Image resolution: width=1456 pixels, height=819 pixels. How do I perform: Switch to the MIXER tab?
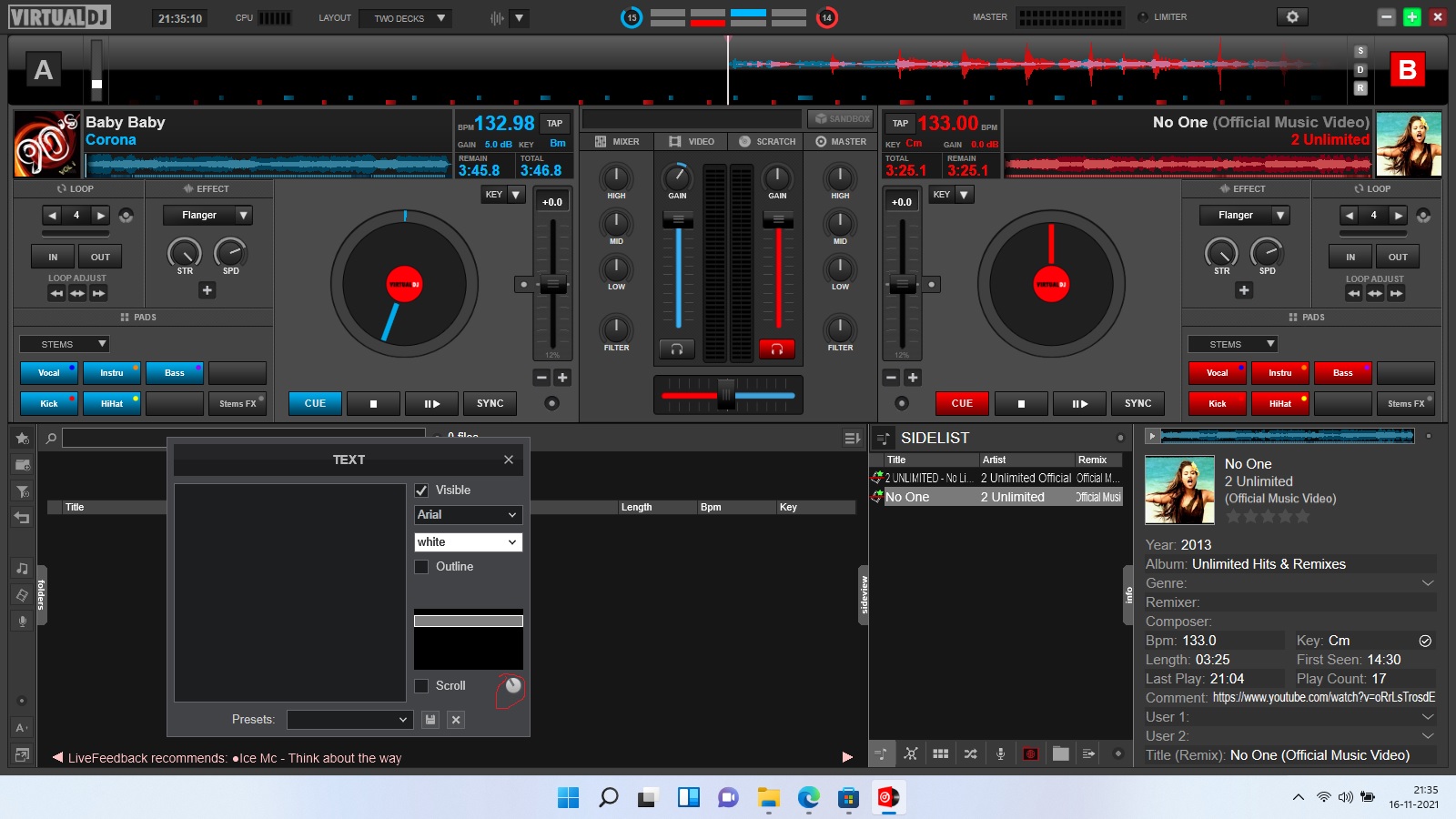pos(617,142)
